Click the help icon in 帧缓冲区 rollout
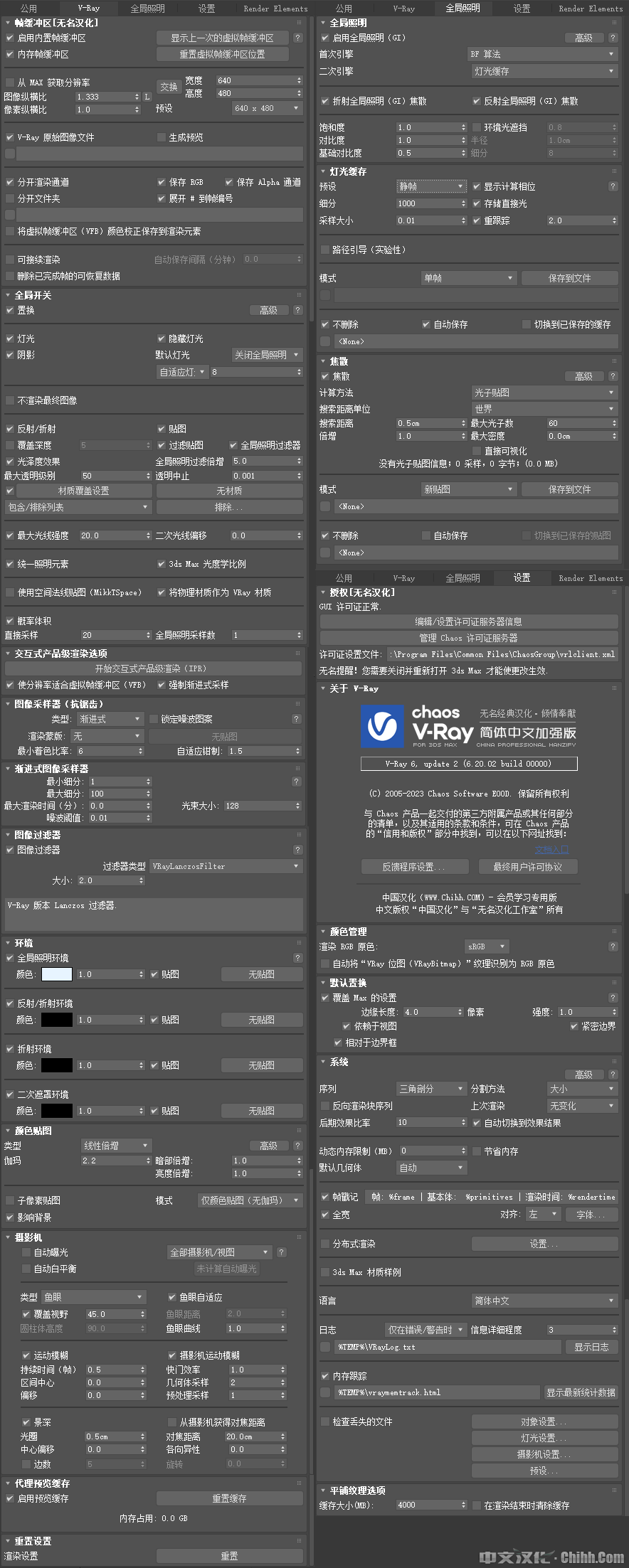Screen dimensions: 629x1568 point(297,38)
